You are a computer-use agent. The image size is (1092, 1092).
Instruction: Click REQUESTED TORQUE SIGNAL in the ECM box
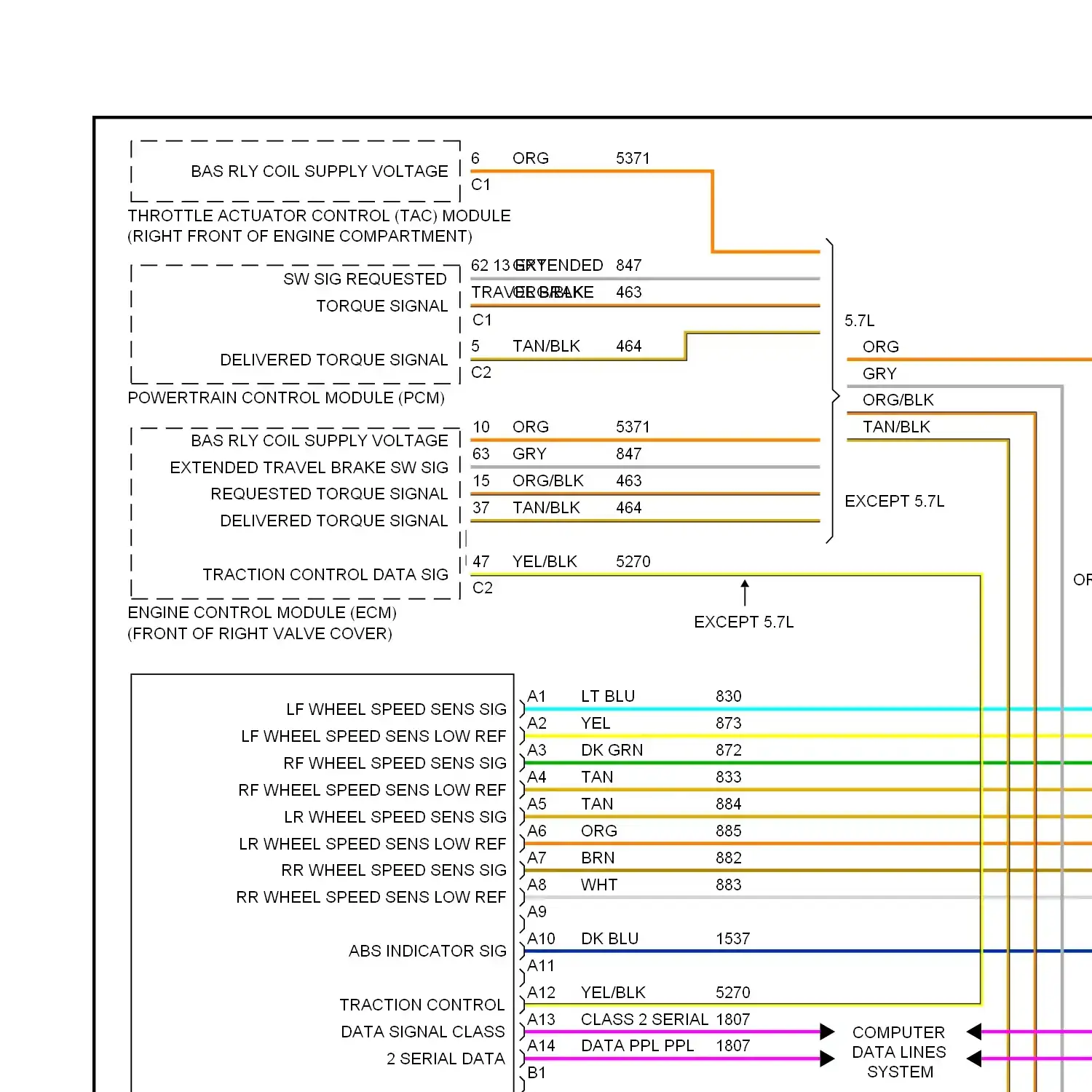pyautogui.click(x=329, y=494)
